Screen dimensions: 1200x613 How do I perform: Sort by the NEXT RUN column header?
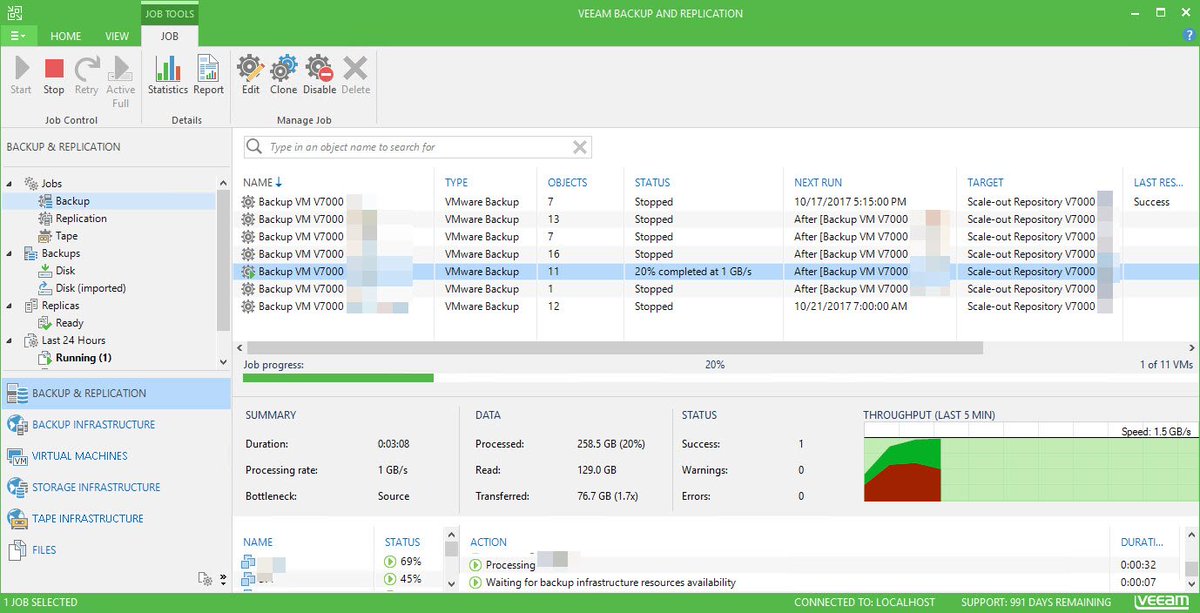(x=816, y=183)
